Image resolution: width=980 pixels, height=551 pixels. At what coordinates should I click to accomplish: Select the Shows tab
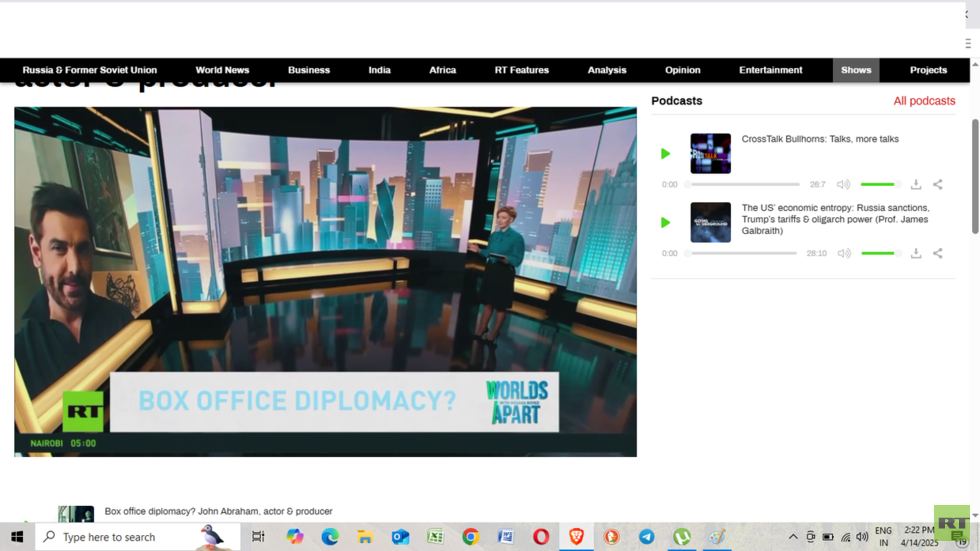click(856, 70)
